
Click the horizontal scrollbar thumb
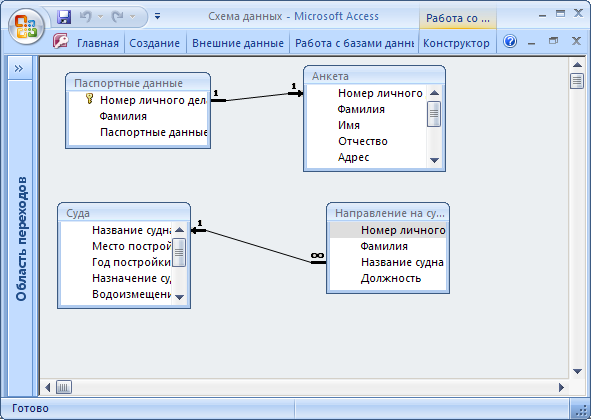[64, 387]
